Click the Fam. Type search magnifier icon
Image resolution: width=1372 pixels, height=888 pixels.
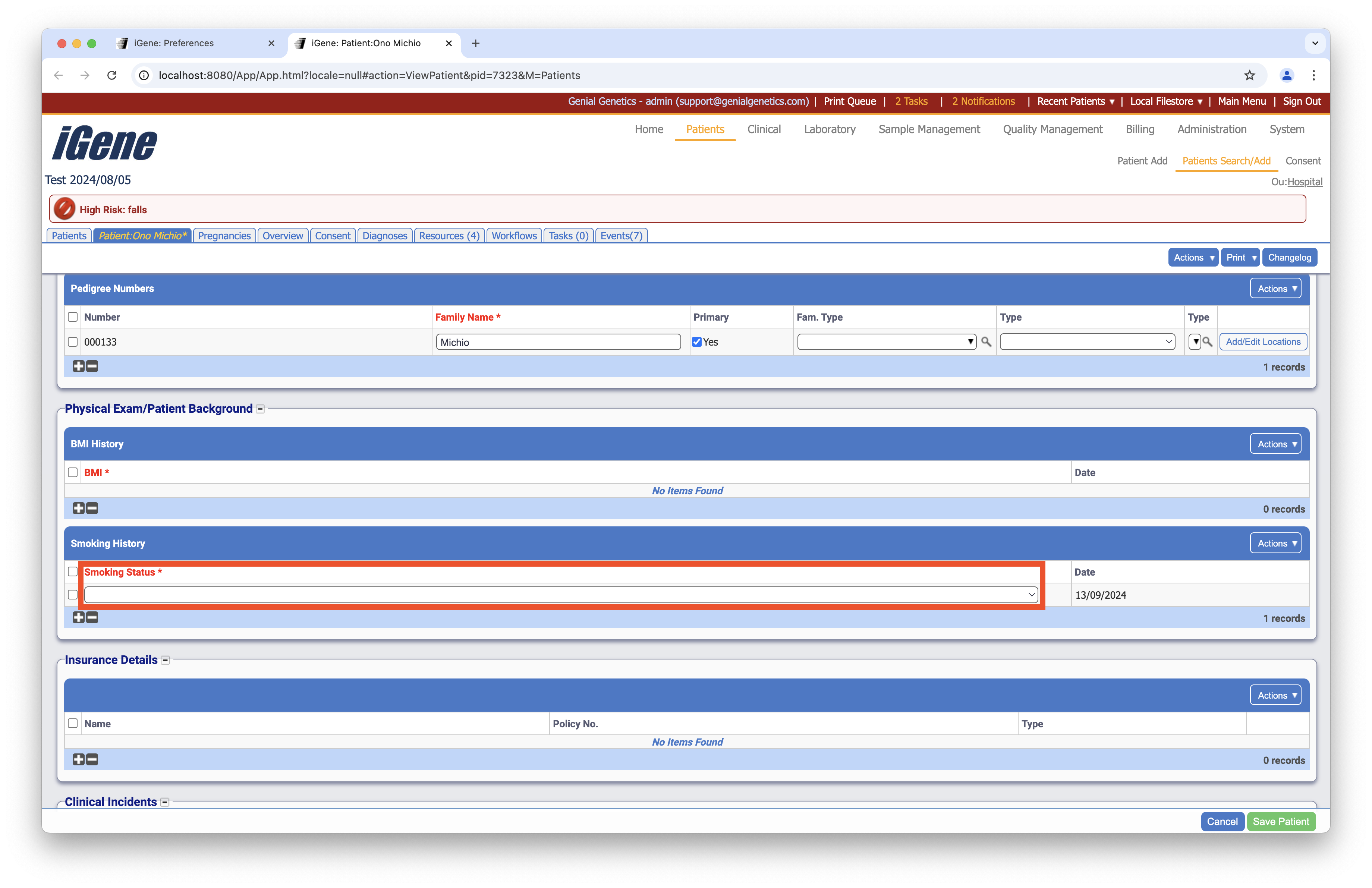coord(986,342)
